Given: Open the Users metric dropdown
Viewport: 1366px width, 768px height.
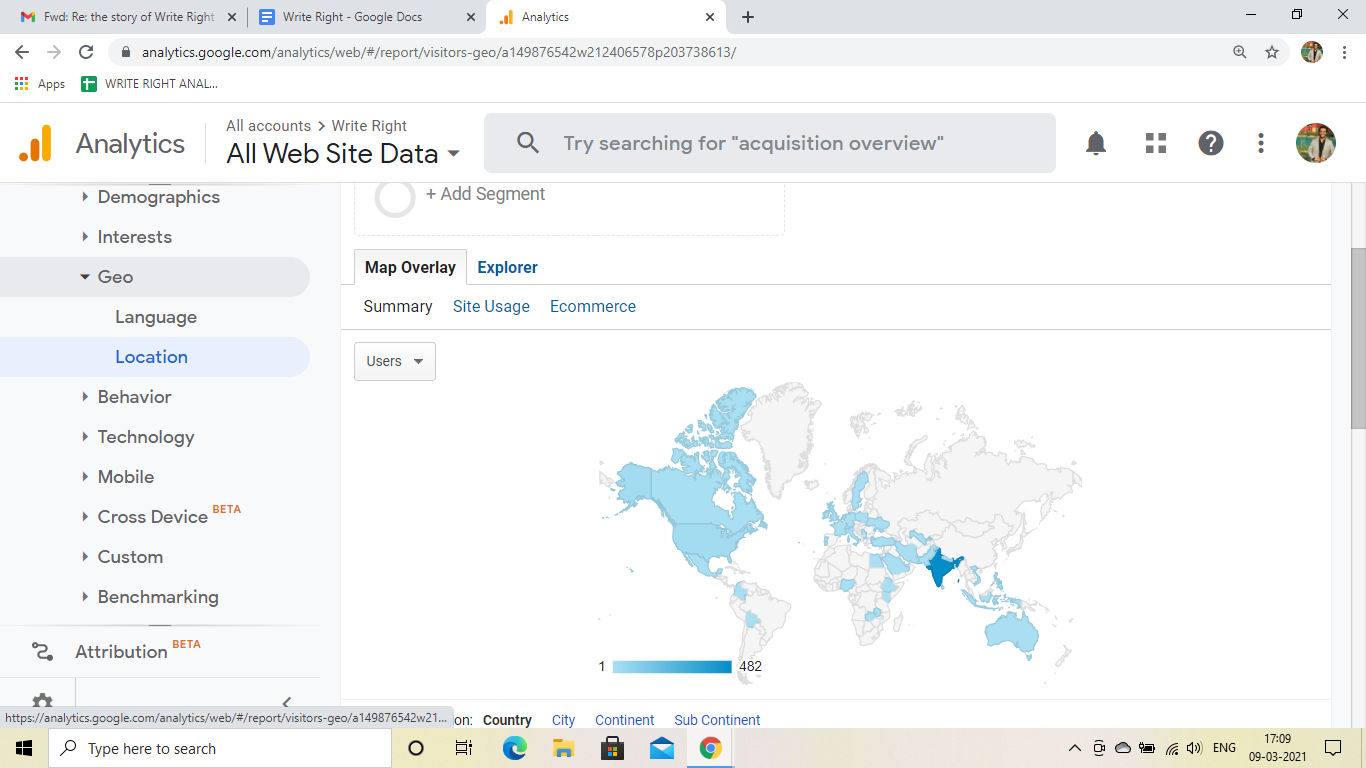Looking at the screenshot, I should (395, 361).
